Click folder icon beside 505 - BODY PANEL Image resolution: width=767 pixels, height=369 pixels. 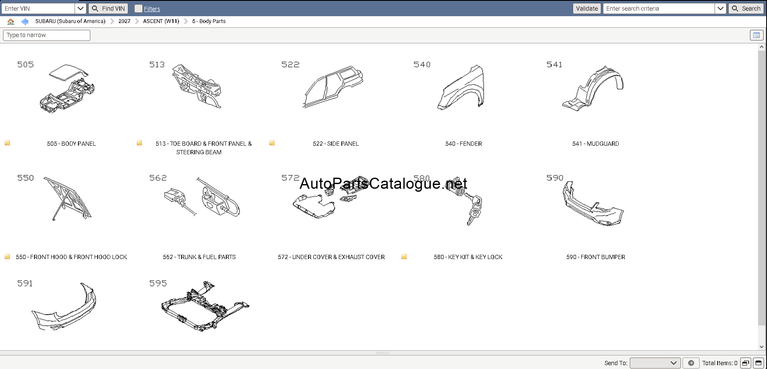[7, 143]
